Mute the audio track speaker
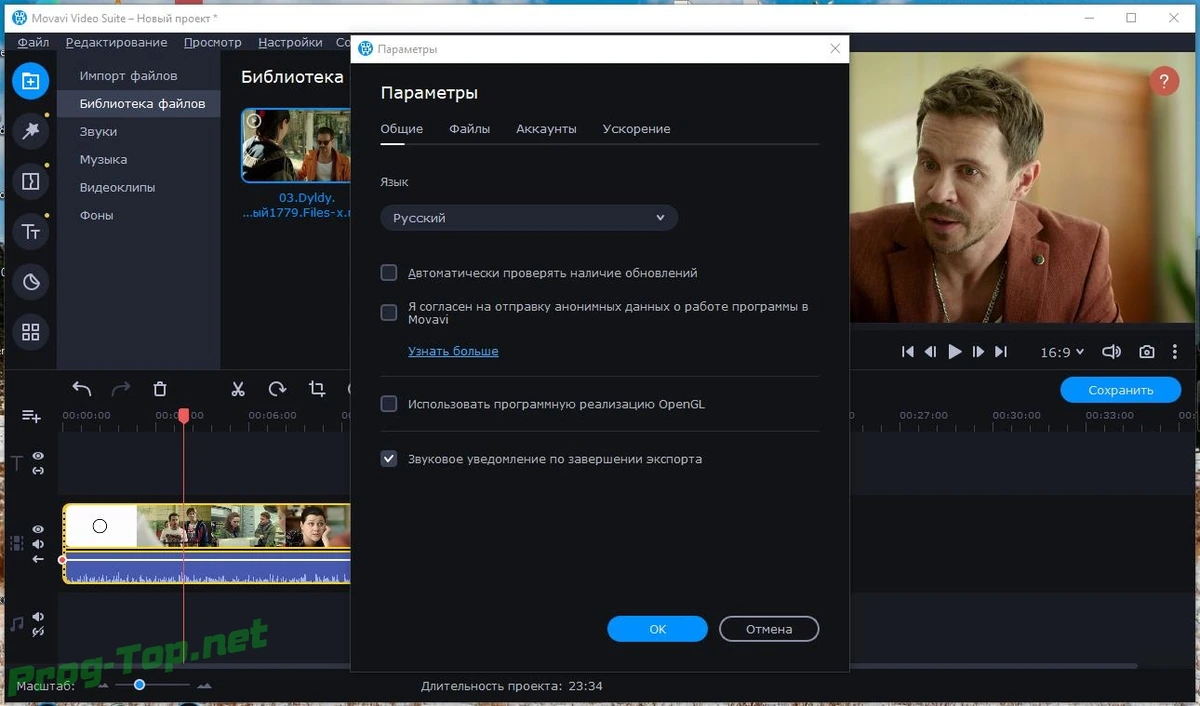Screen dimensions: 1200x706 coord(38,617)
